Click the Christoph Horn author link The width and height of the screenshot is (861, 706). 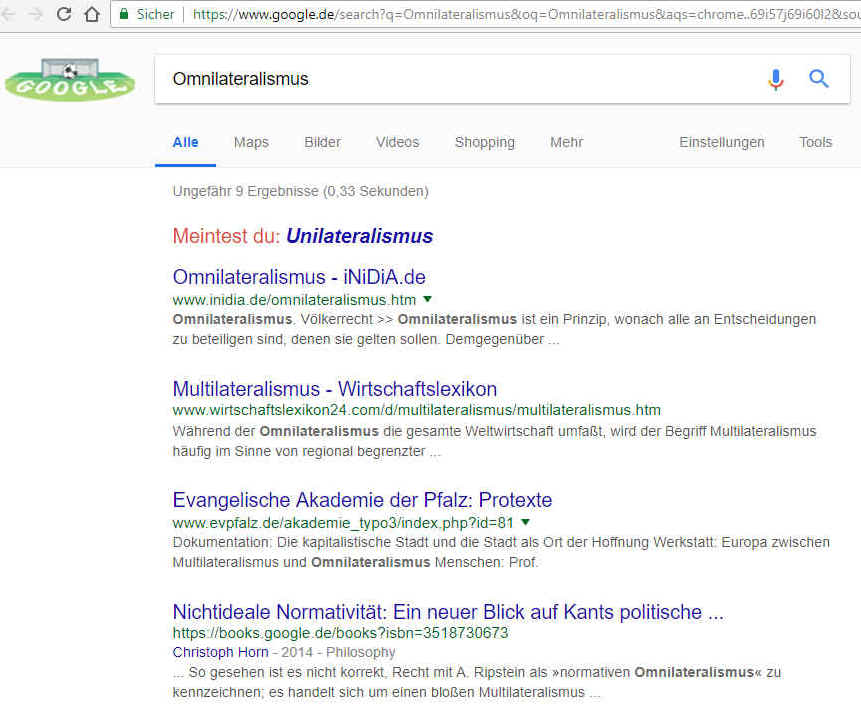coord(221,652)
